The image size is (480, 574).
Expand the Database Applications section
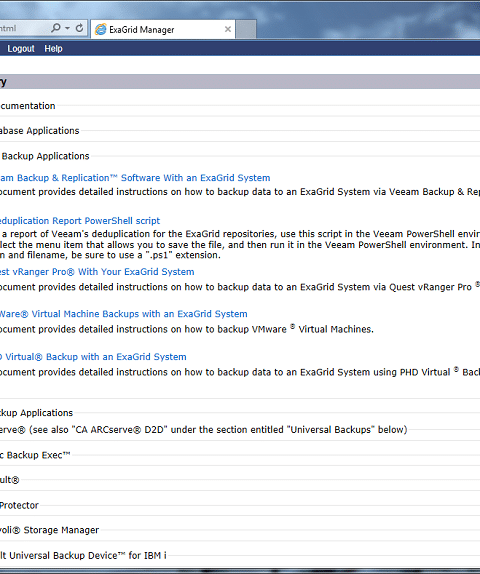[x=40, y=131]
